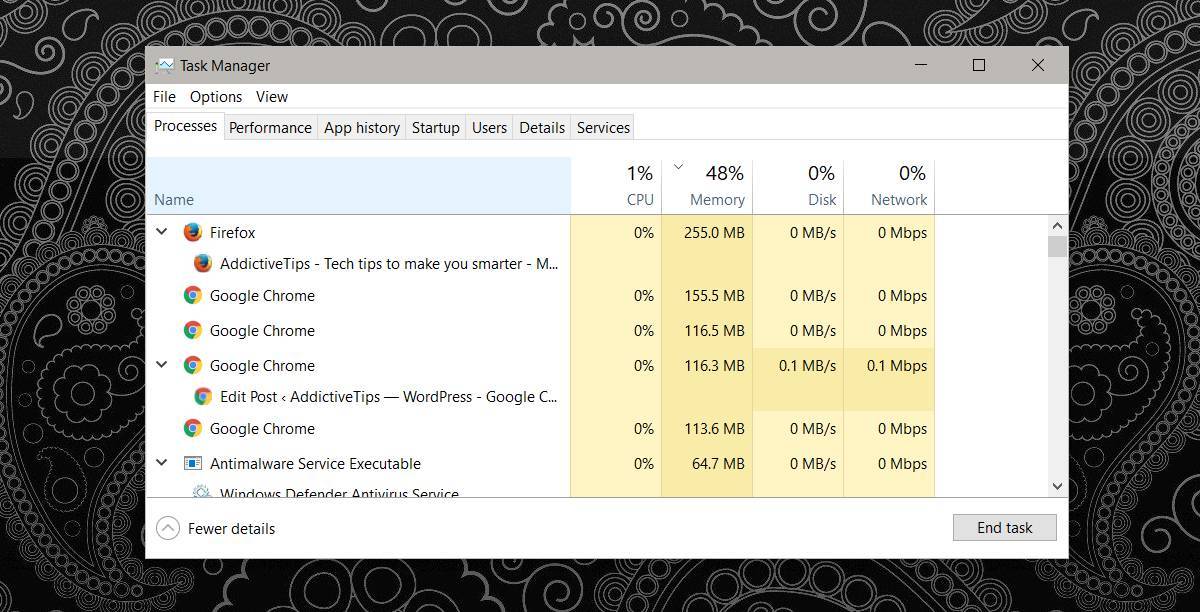Click the Fewer details link
Image resolution: width=1200 pixels, height=612 pixels.
click(231, 529)
